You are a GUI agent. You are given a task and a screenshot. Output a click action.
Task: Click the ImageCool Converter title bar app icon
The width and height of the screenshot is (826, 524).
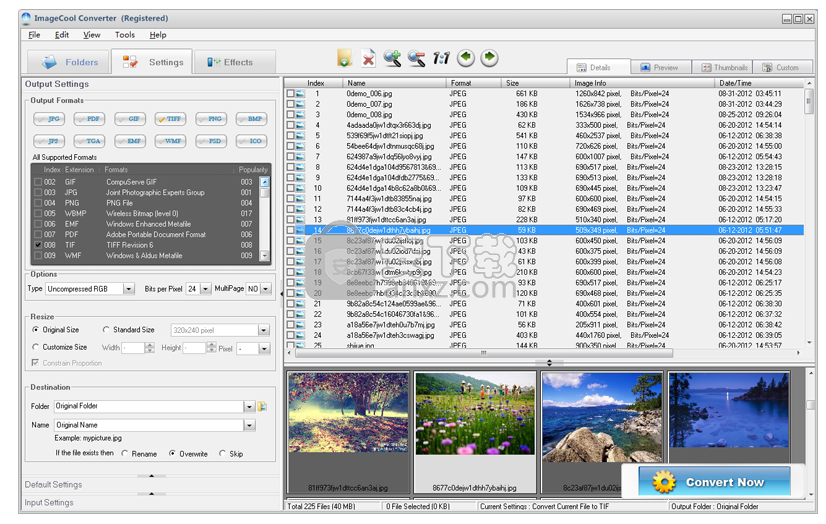[x=26, y=18]
